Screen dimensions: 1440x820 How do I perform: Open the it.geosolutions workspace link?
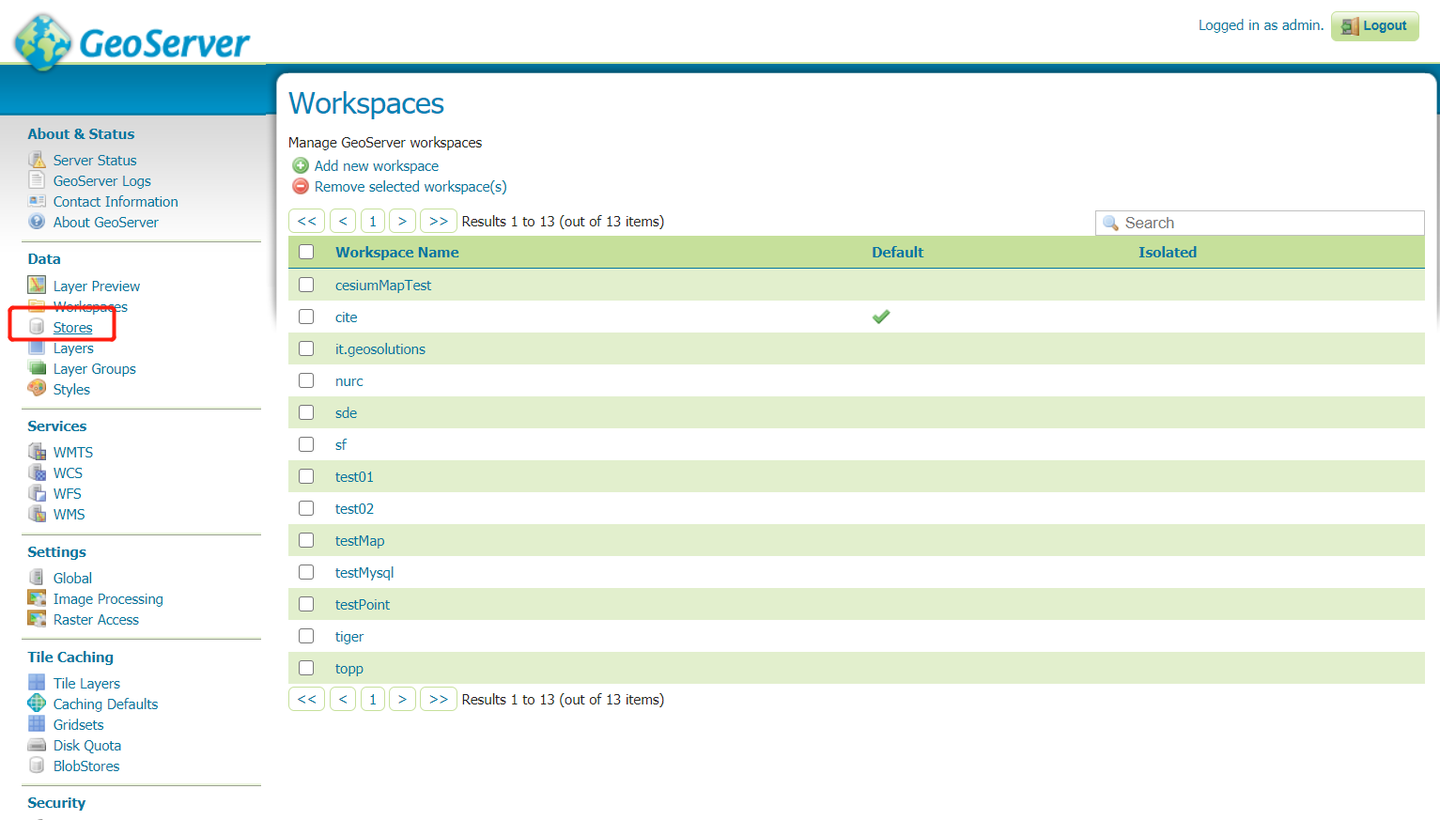[x=380, y=349]
